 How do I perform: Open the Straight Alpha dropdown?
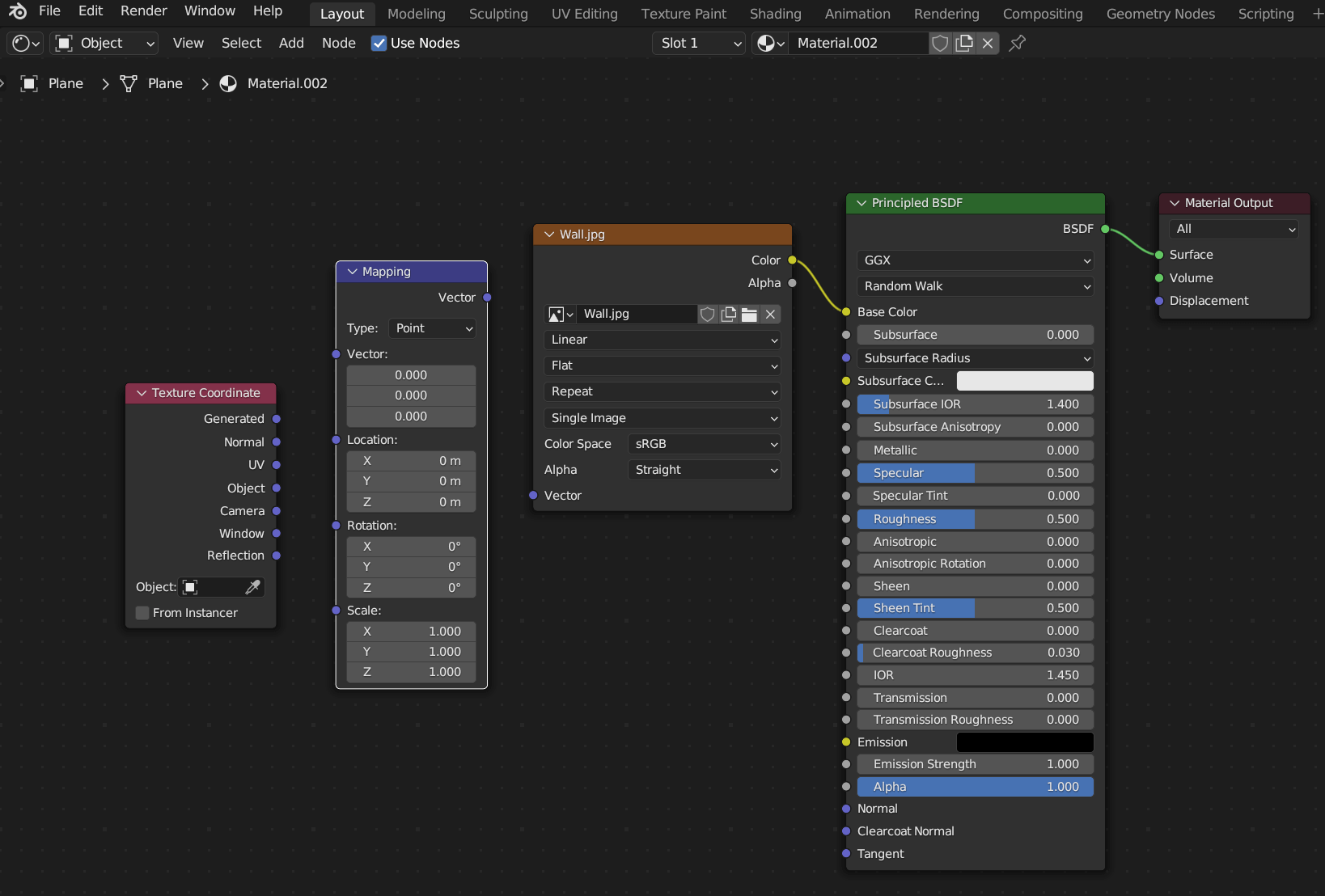pos(705,470)
